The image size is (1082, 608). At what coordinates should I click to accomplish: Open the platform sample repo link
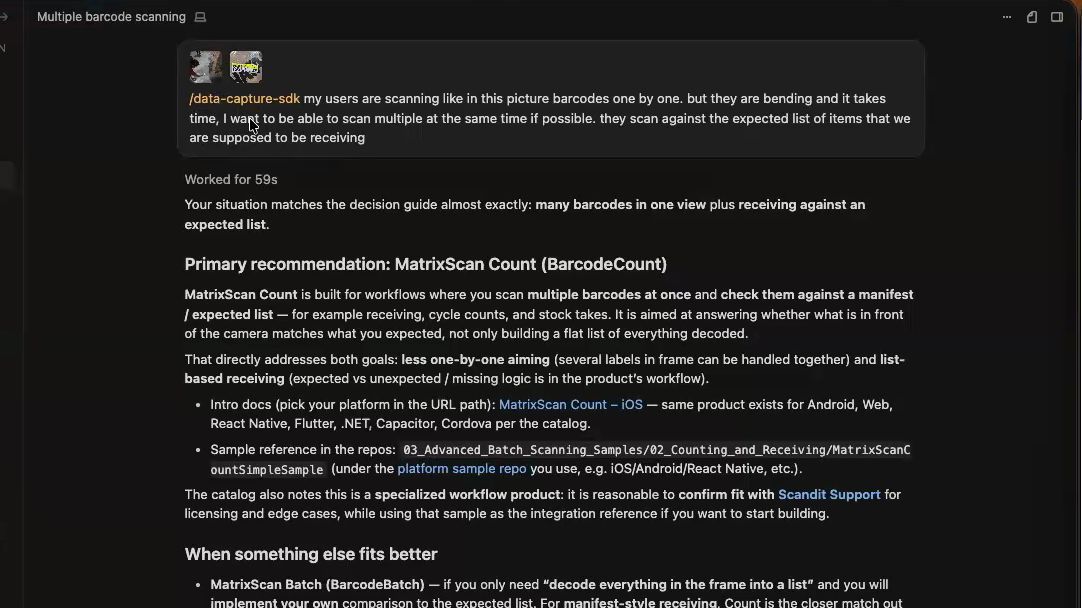tap(462, 469)
